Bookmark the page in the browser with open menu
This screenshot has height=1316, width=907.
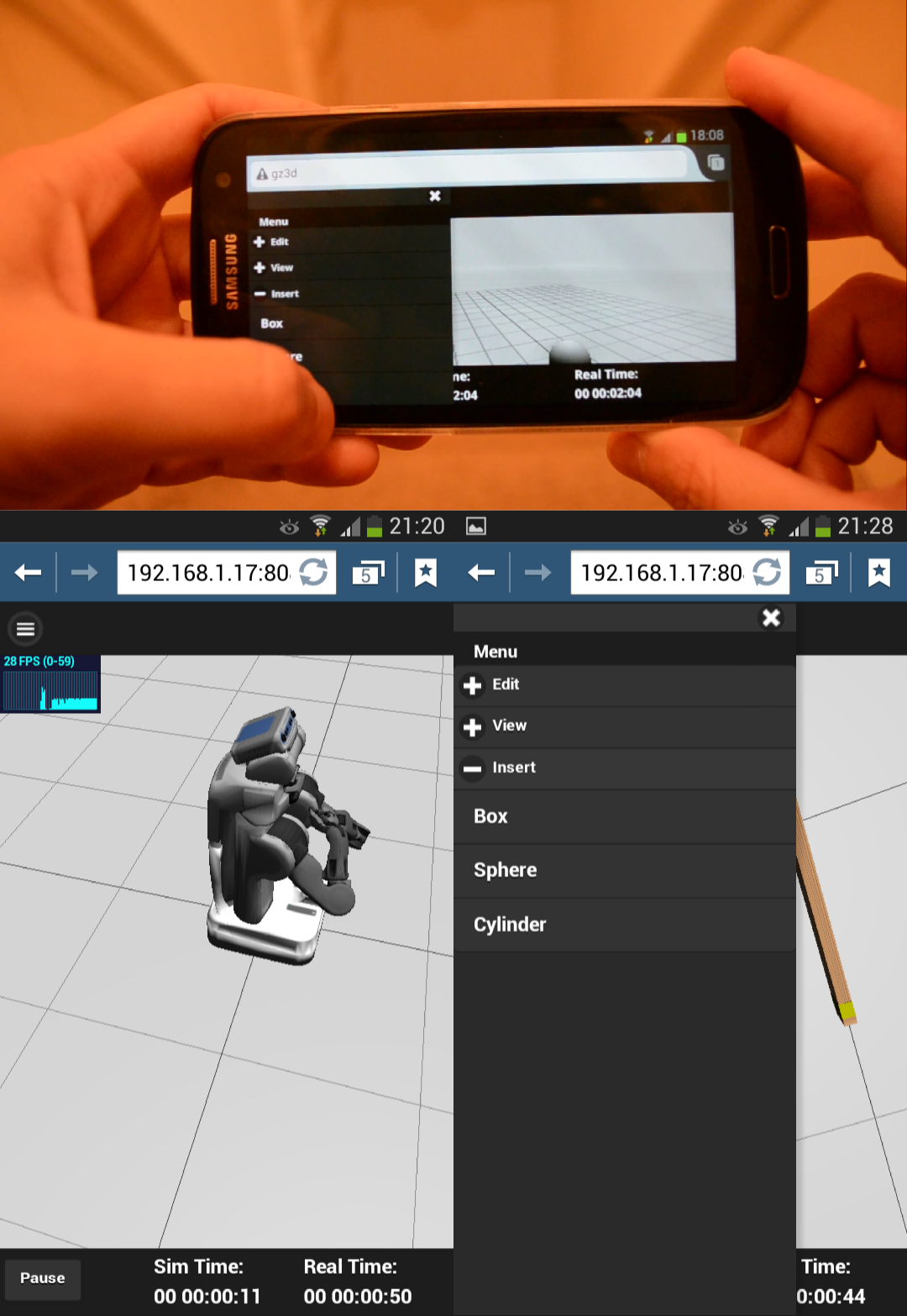point(878,573)
